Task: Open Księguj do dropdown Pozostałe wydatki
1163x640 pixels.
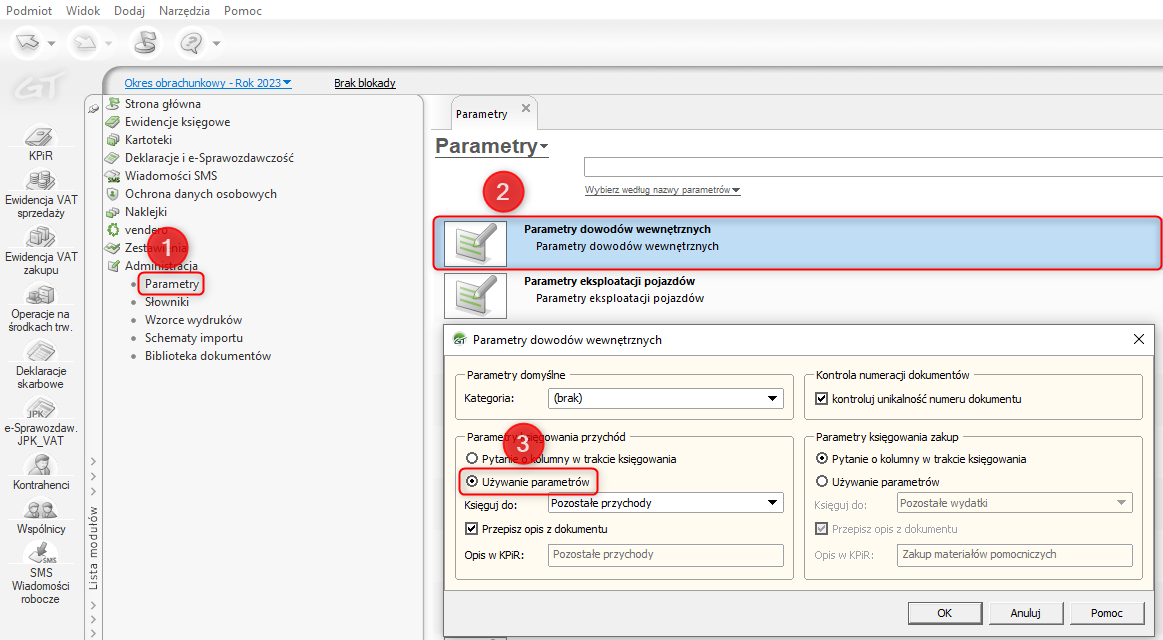Action: coord(1015,503)
